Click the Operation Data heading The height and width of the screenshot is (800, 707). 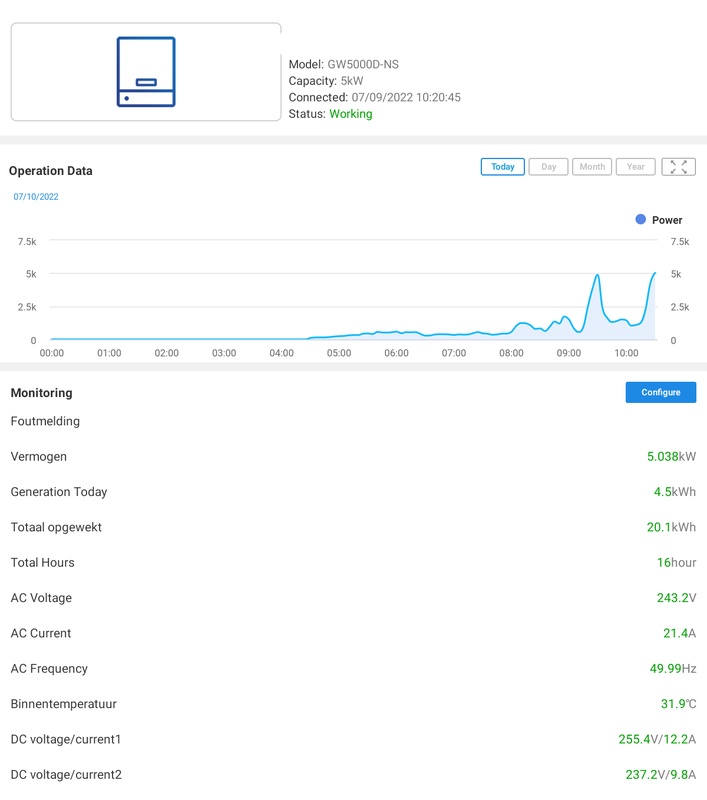click(x=51, y=171)
